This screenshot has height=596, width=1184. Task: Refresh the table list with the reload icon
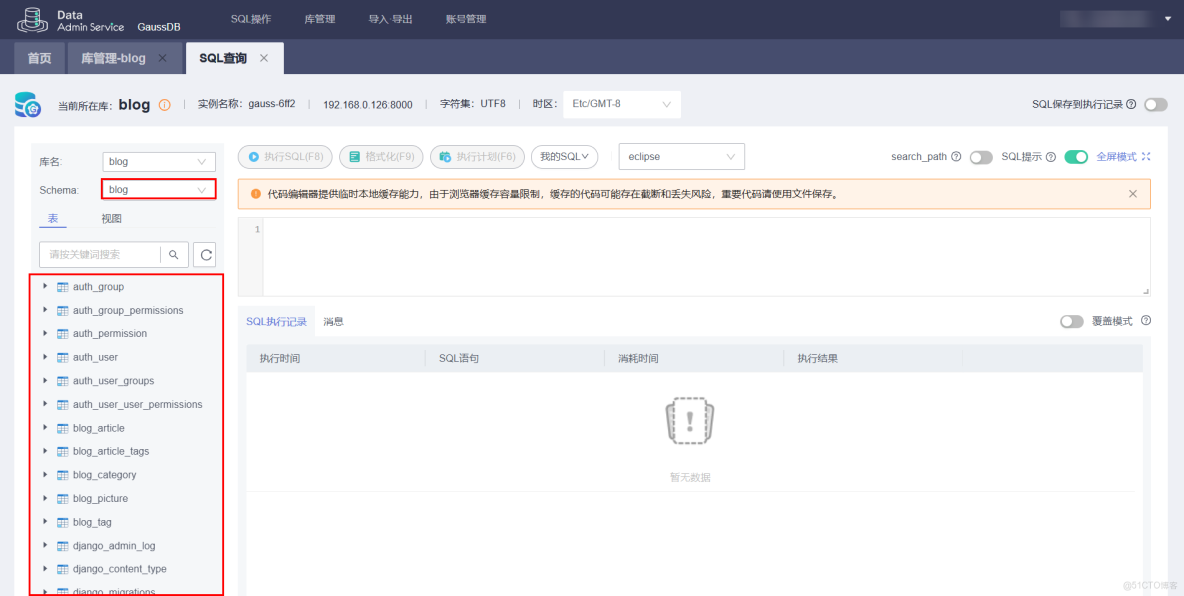point(204,254)
